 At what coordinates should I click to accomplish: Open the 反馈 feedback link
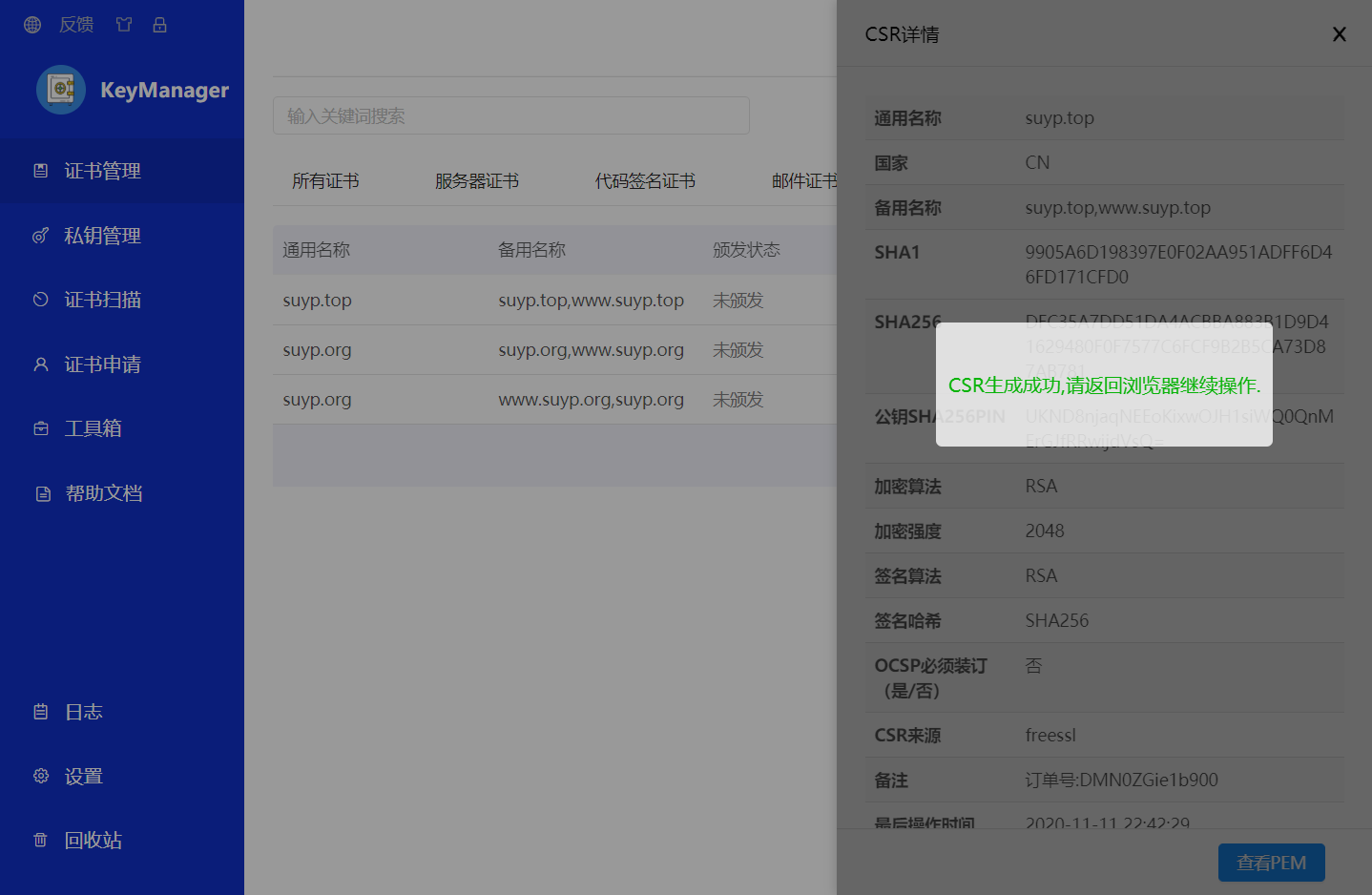point(76,24)
